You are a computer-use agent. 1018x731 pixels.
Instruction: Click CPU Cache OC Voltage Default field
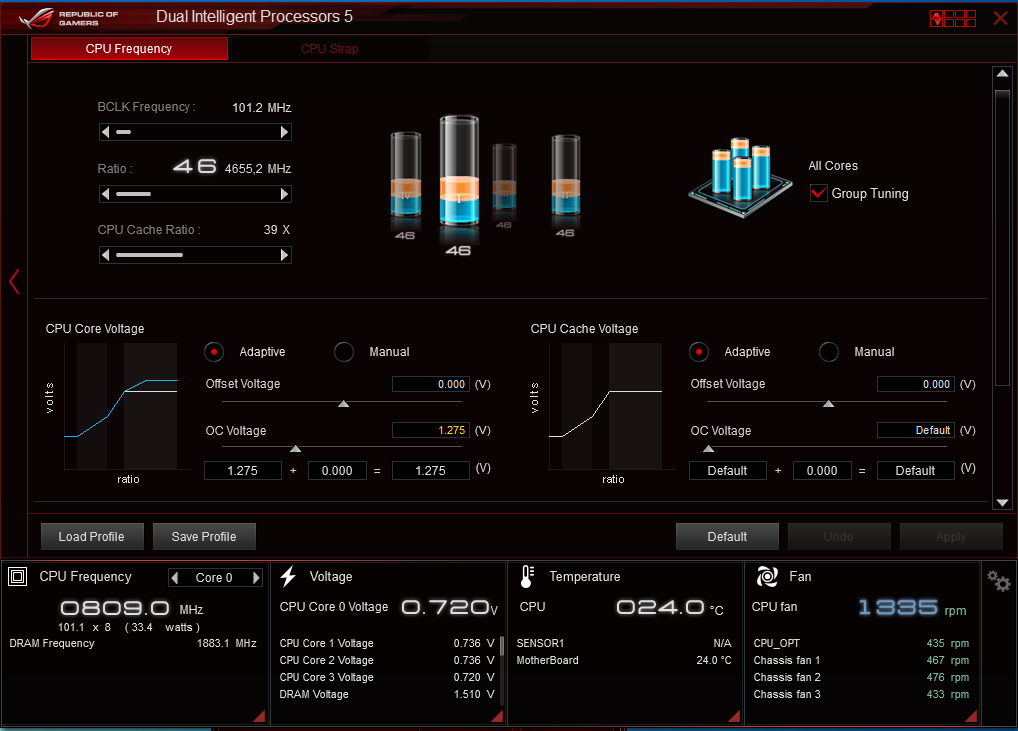[916, 430]
